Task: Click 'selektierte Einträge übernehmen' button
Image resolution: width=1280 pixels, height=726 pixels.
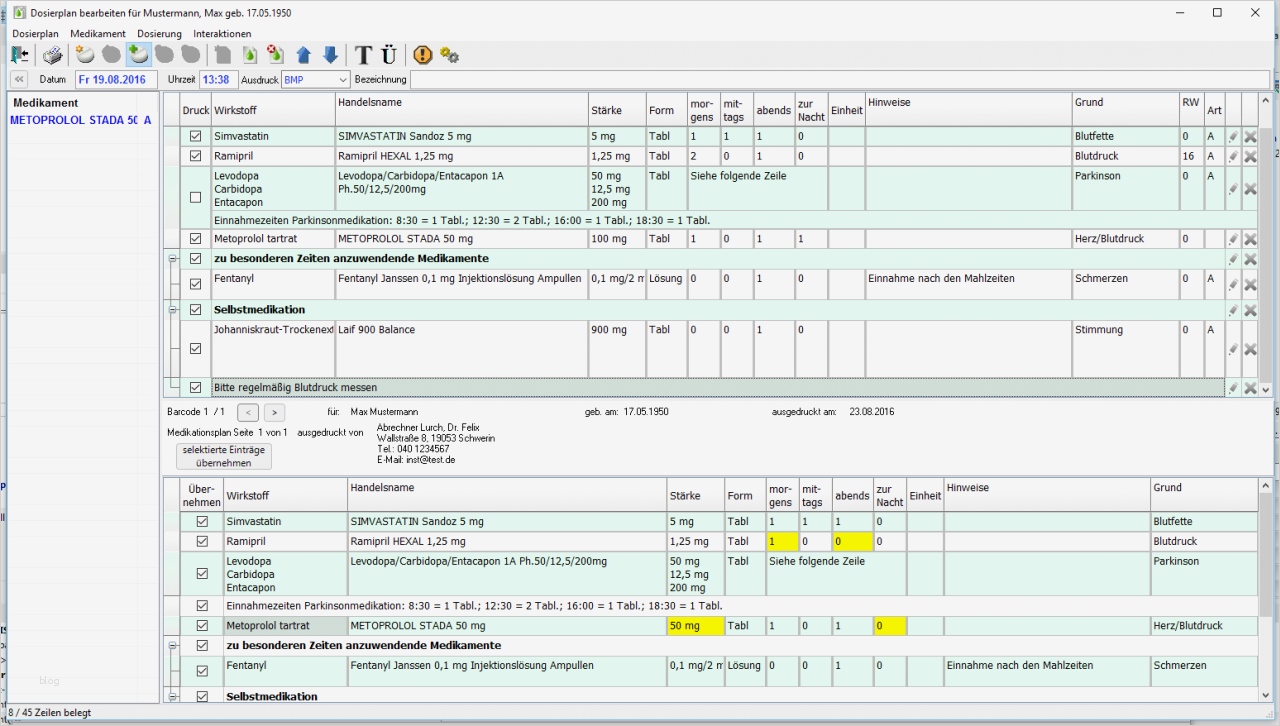Action: pyautogui.click(x=223, y=457)
